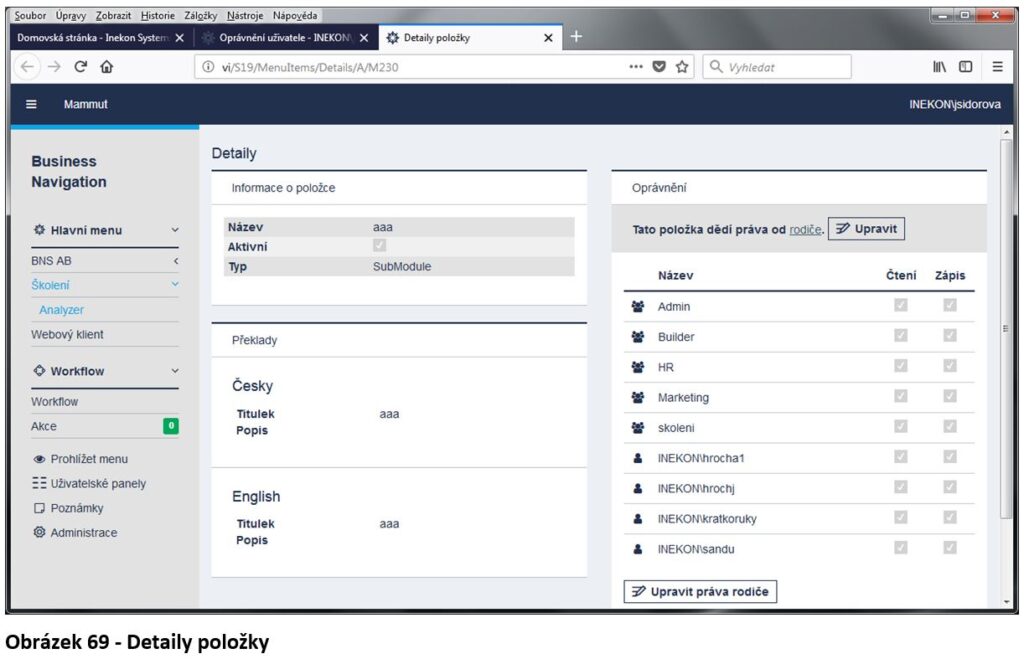This screenshot has height=659, width=1024.
Task: Collapse the Workflow section header
Action: click(x=175, y=371)
